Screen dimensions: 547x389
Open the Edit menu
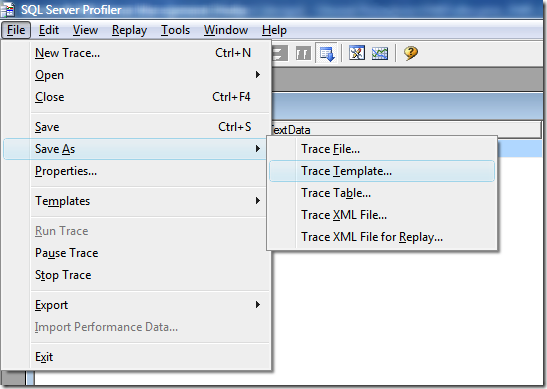(x=48, y=30)
